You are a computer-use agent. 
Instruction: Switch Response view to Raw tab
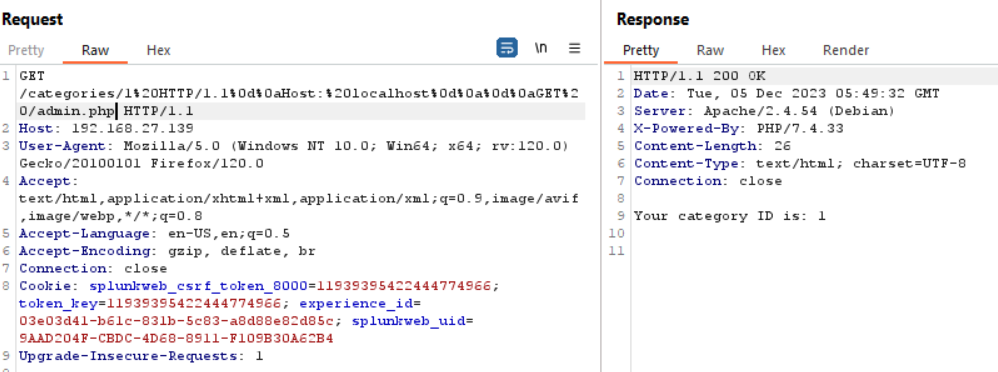pos(710,50)
